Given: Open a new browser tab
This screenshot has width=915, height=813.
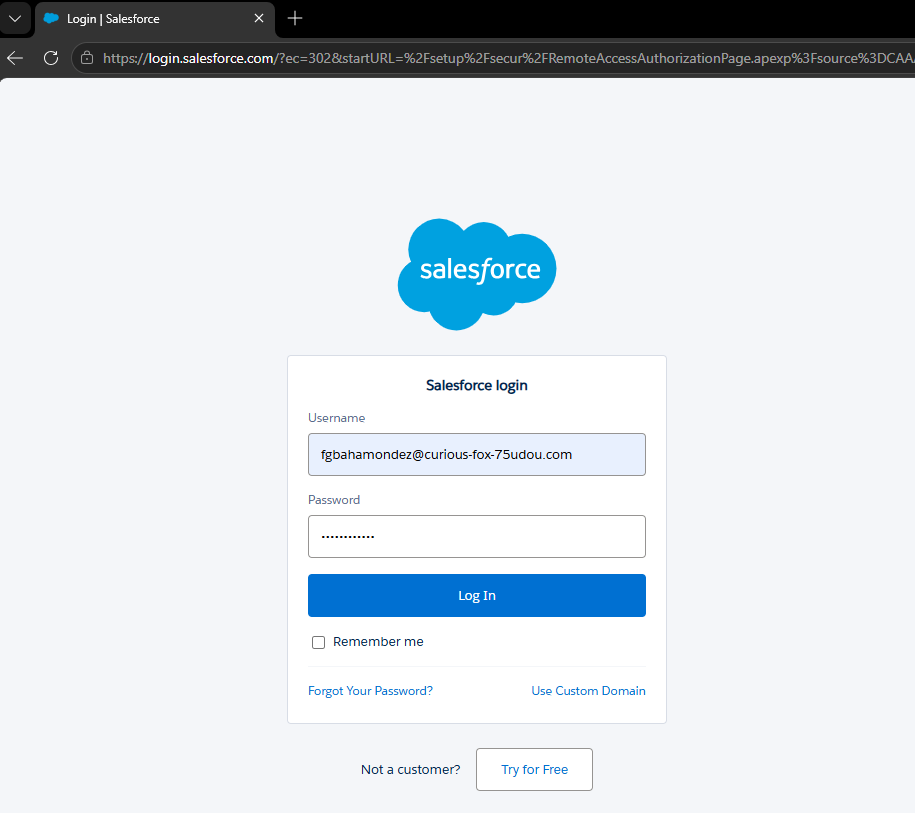Looking at the screenshot, I should 295,19.
